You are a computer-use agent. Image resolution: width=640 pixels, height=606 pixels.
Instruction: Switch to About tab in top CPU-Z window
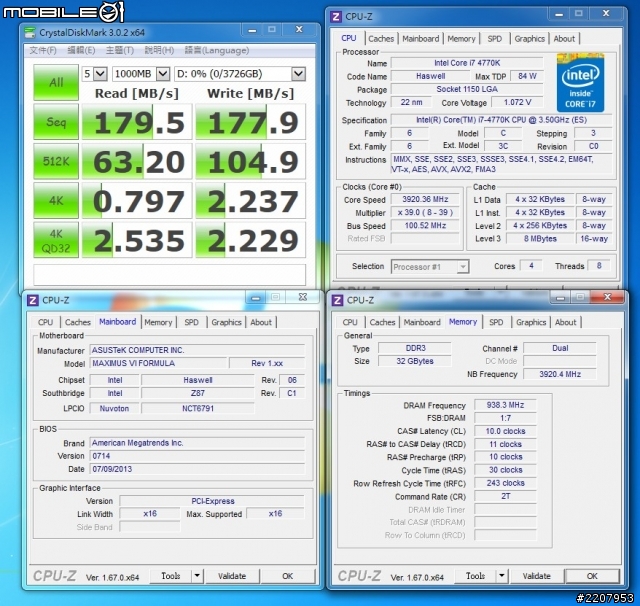click(564, 39)
